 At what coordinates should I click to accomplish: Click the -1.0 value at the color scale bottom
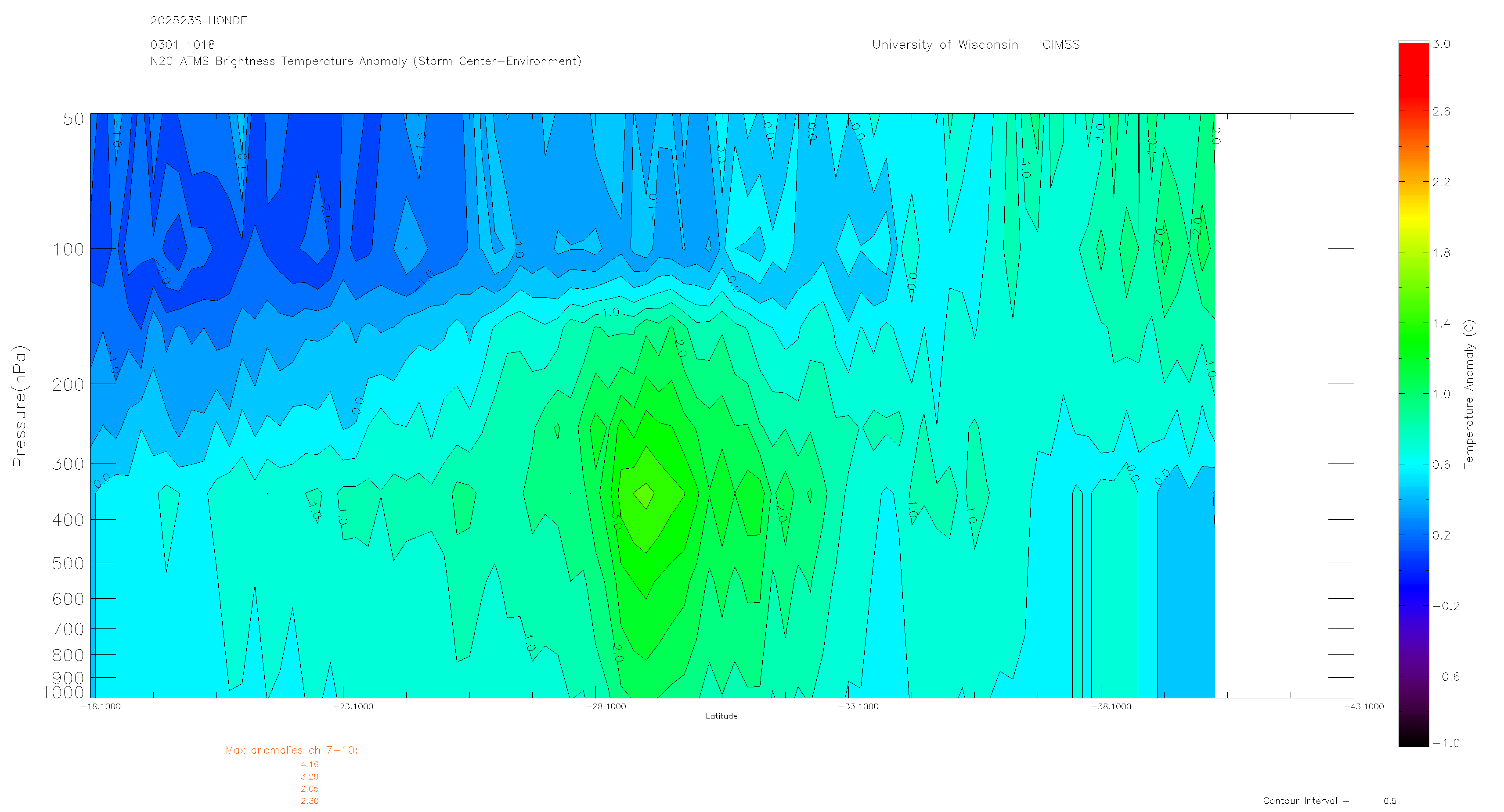point(1446,743)
